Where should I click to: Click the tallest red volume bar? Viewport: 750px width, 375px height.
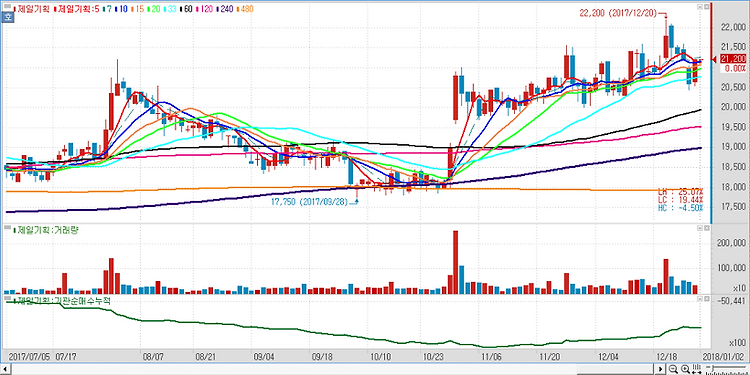click(455, 262)
